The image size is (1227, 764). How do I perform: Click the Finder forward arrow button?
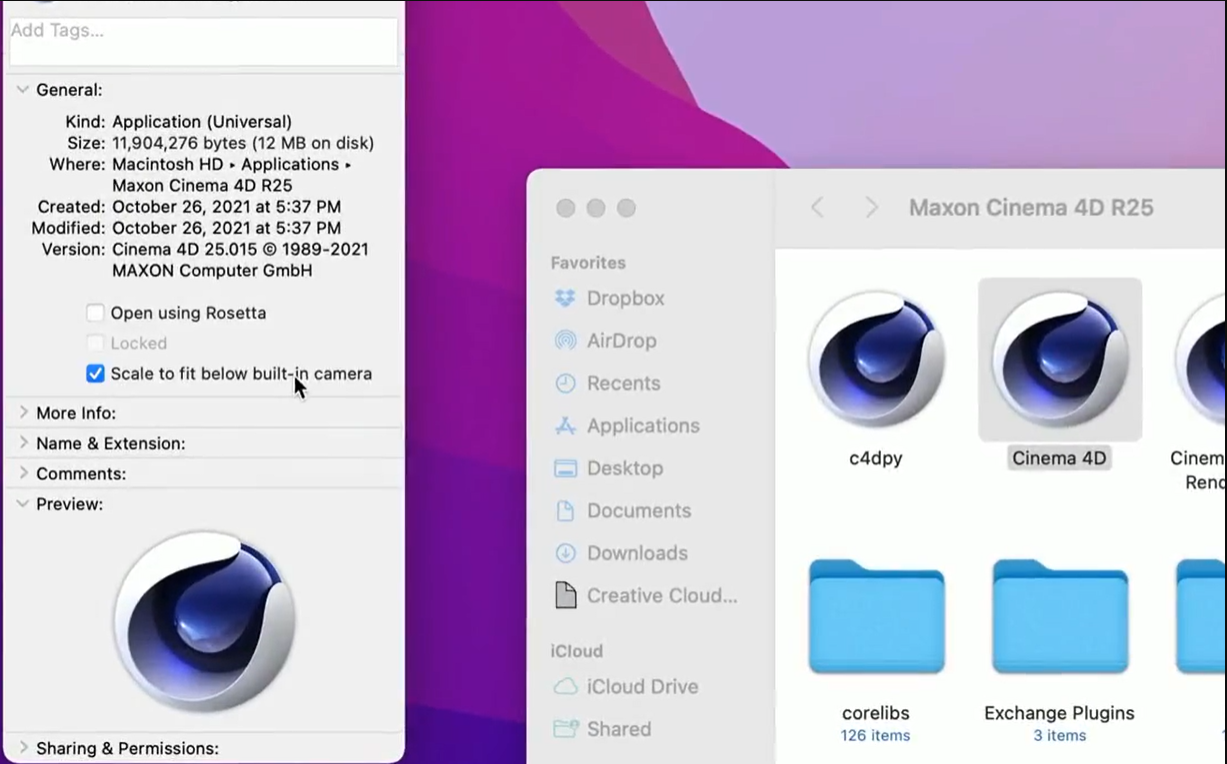click(871, 208)
